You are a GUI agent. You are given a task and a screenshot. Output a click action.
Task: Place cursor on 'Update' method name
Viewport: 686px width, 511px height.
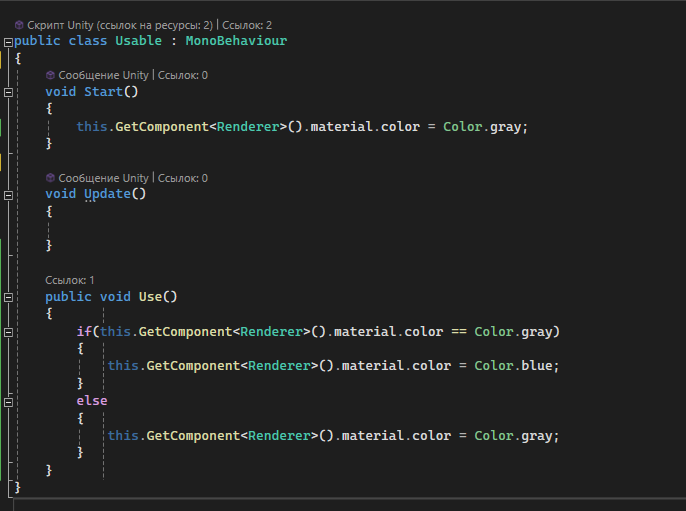pyautogui.click(x=107, y=194)
